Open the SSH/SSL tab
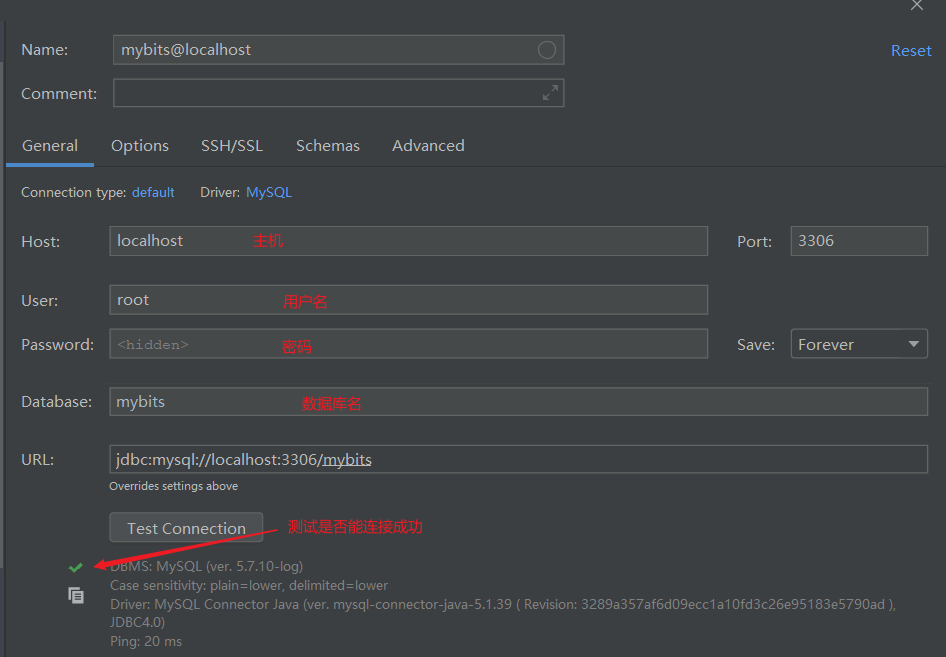Screen dimensions: 946x657 pyautogui.click(x=231, y=145)
